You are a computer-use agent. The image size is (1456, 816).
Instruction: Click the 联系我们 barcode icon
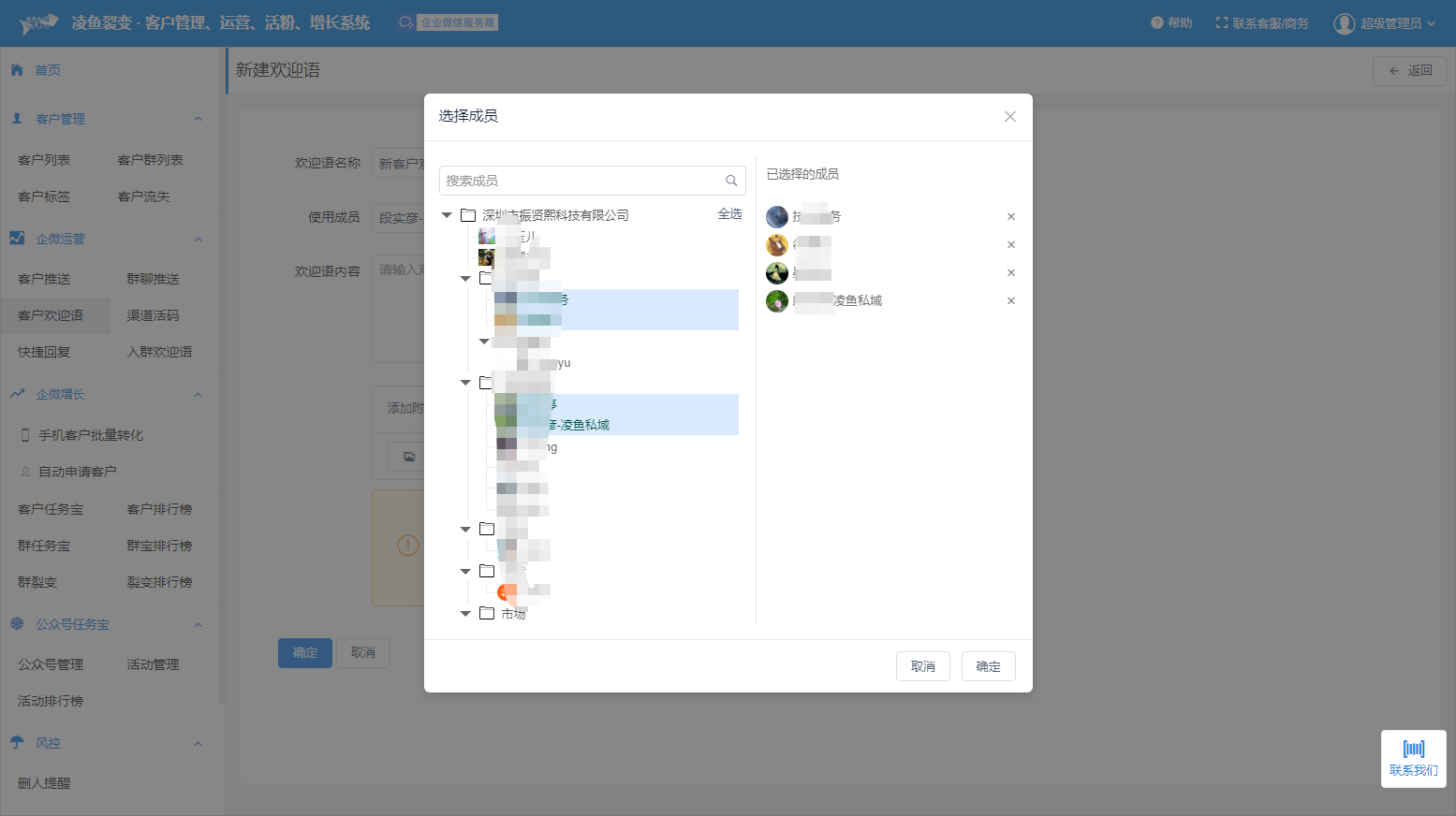[x=1413, y=749]
